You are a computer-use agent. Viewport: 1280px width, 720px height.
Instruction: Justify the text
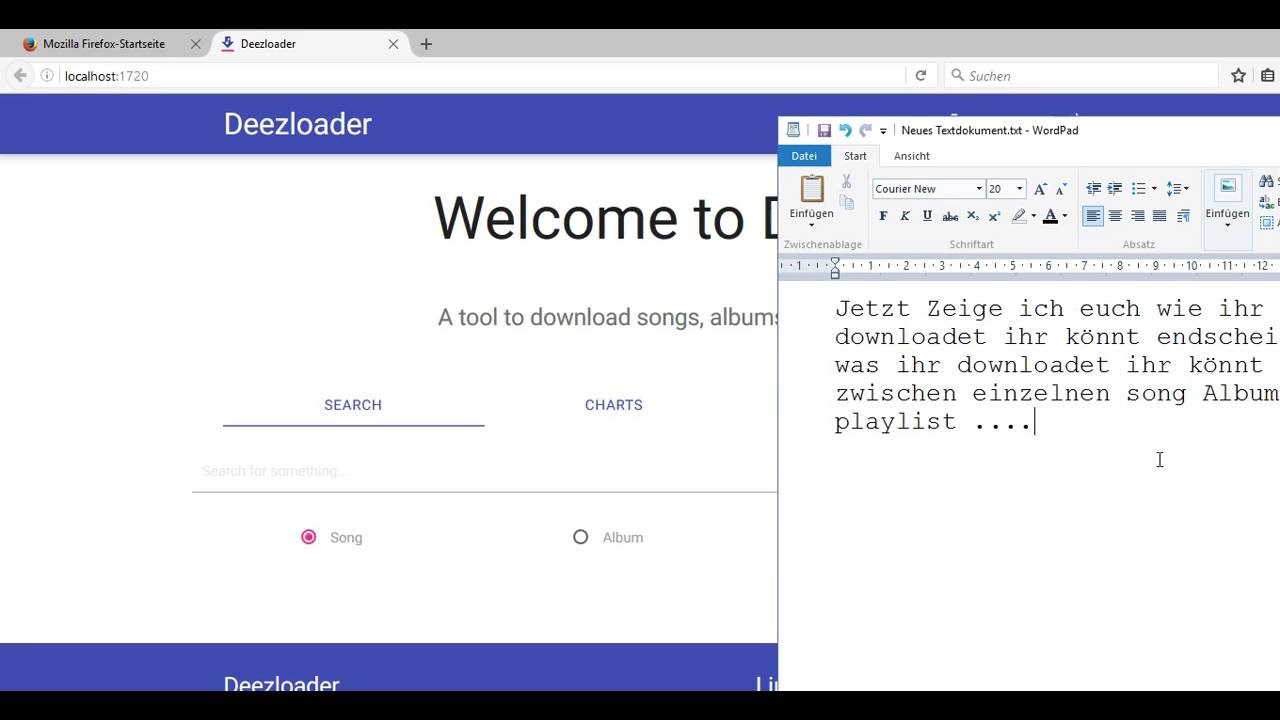(1159, 216)
